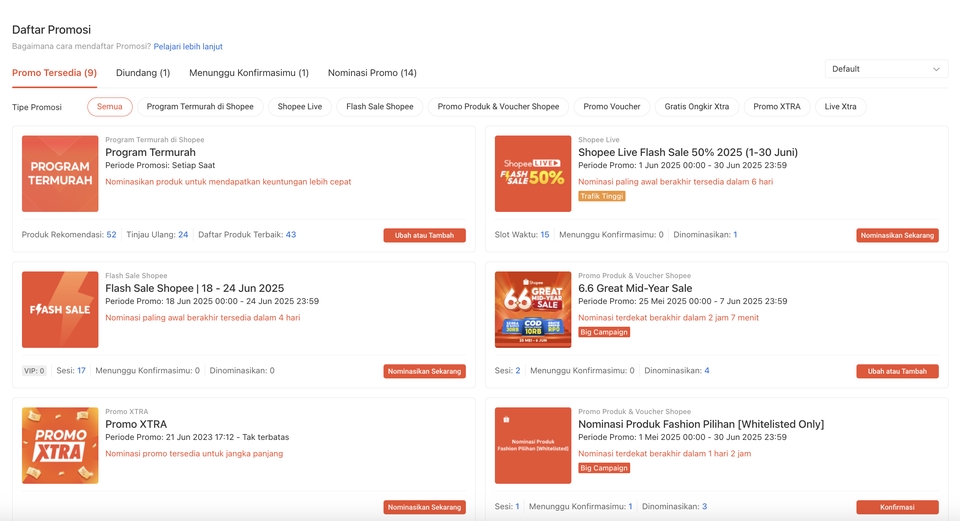
Task: Click the Daftar Promosi heading
Action: (x=51, y=29)
